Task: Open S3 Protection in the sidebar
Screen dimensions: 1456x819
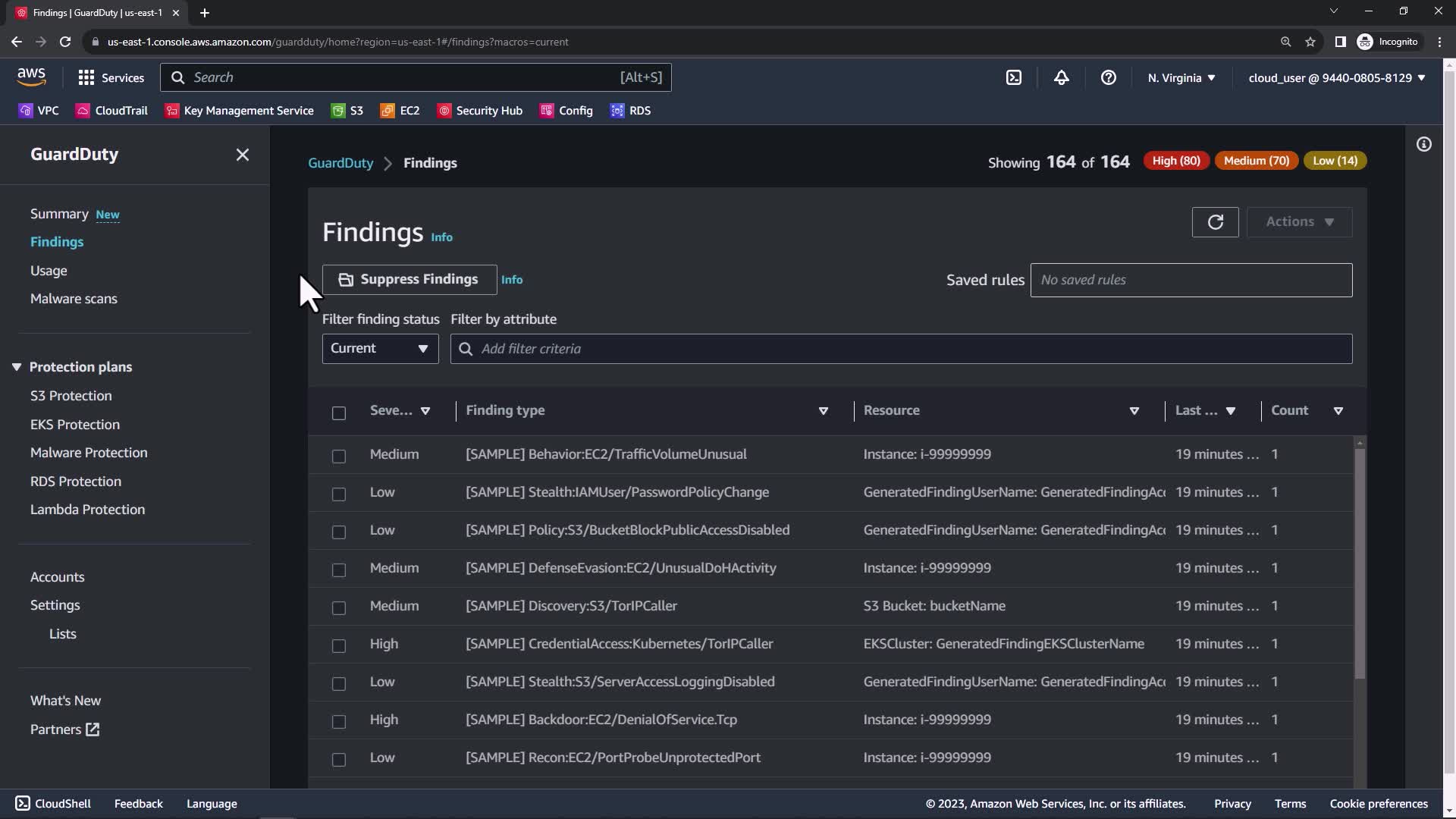Action: click(x=71, y=396)
